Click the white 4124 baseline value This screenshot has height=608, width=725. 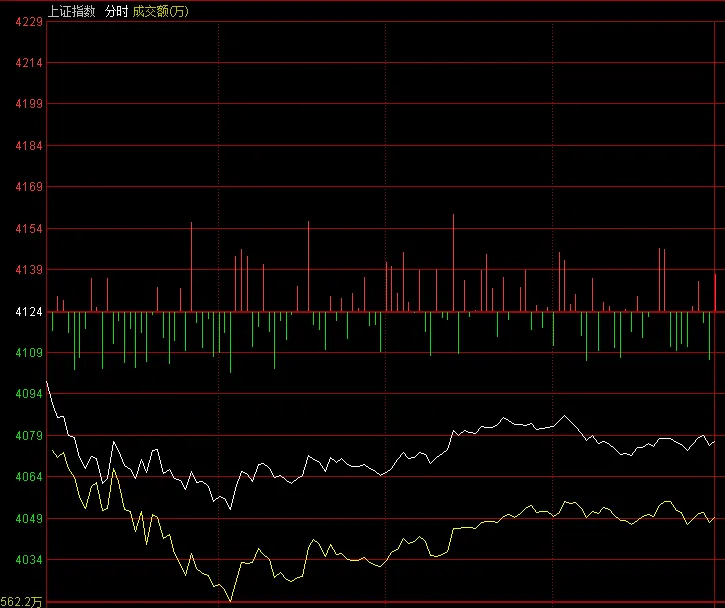29,312
